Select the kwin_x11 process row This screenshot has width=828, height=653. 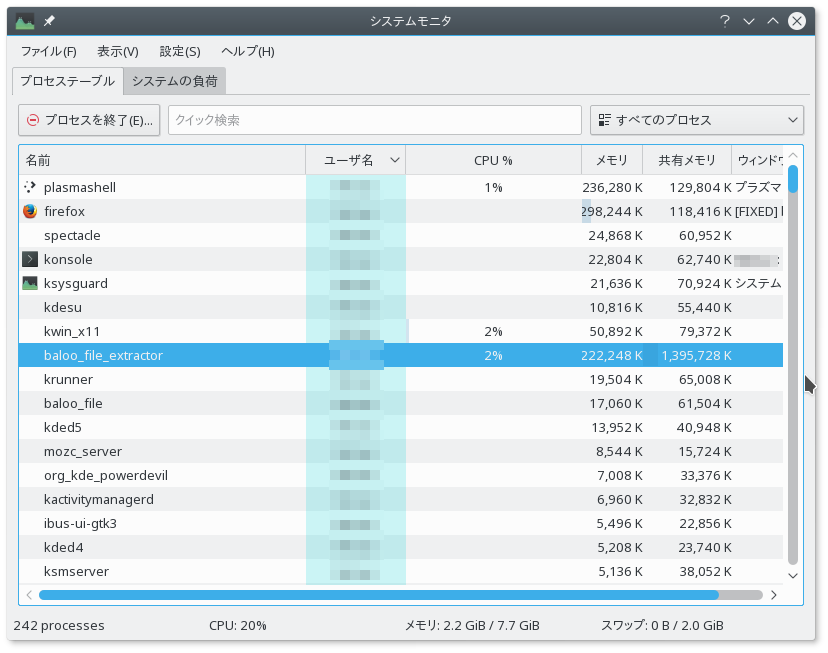401,332
